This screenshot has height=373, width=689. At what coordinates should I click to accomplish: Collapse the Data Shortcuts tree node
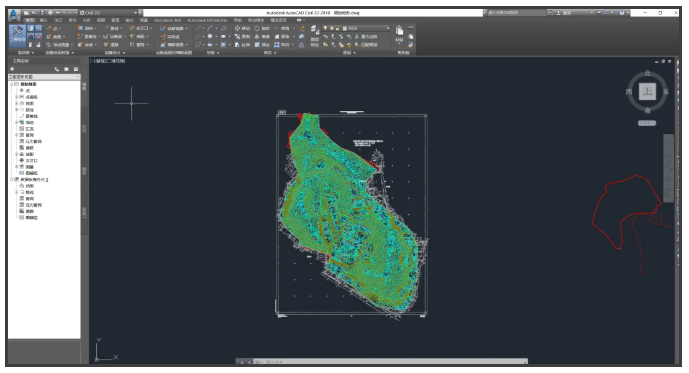(11, 179)
